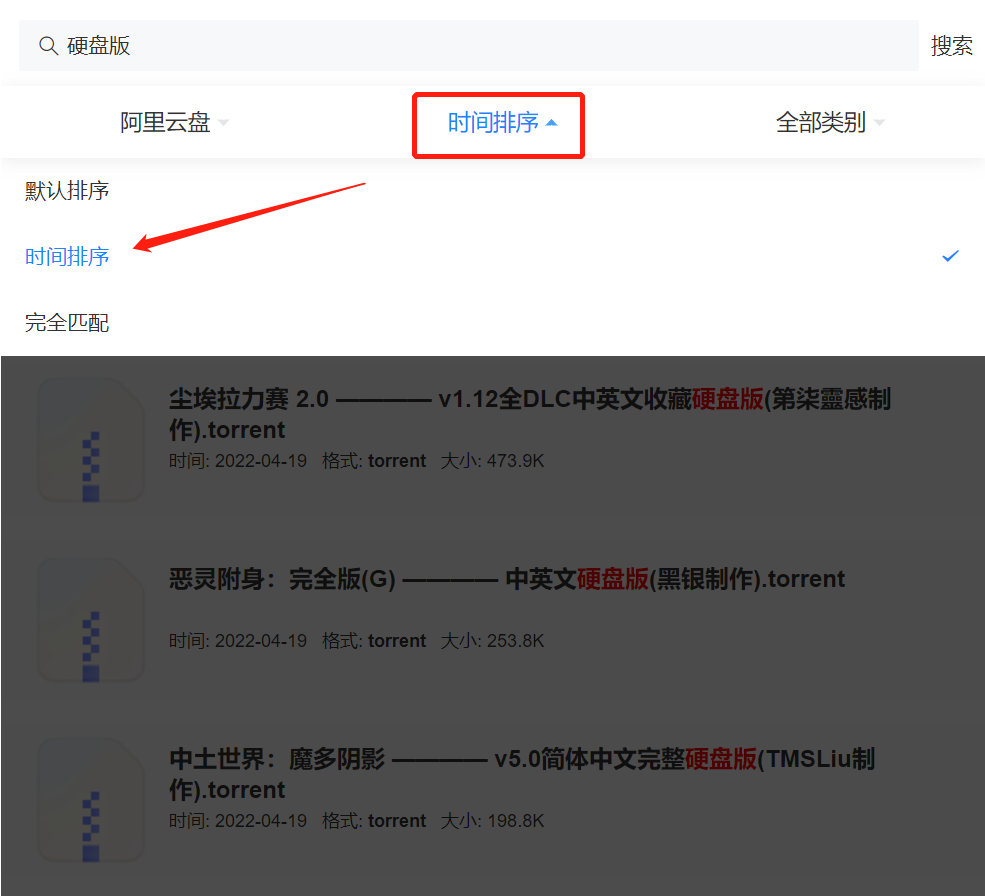
Task: Click 时间: 2022-04-19 under 恶灵附身 result
Action: (237, 641)
